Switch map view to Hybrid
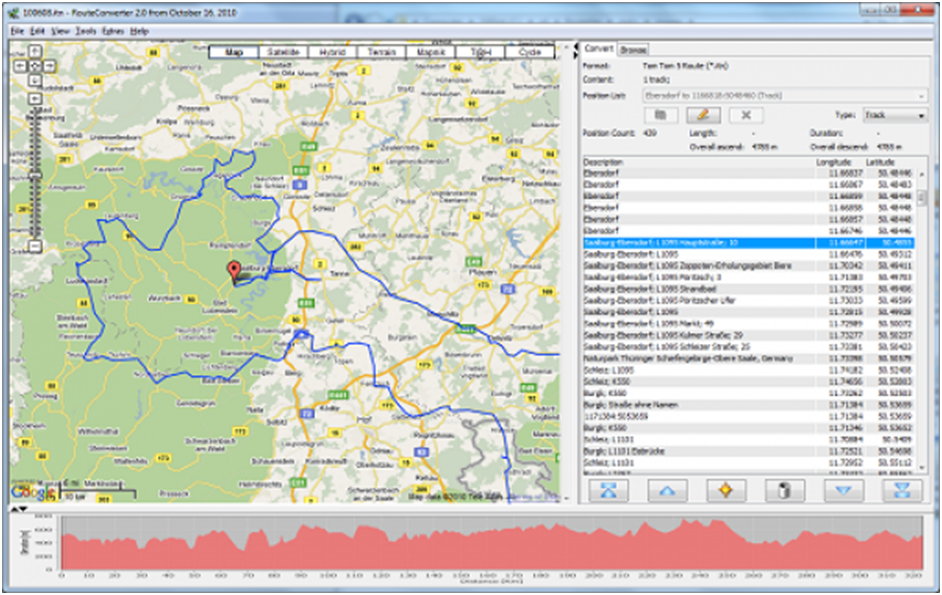Viewport: 942px width, 595px height. pyautogui.click(x=332, y=52)
